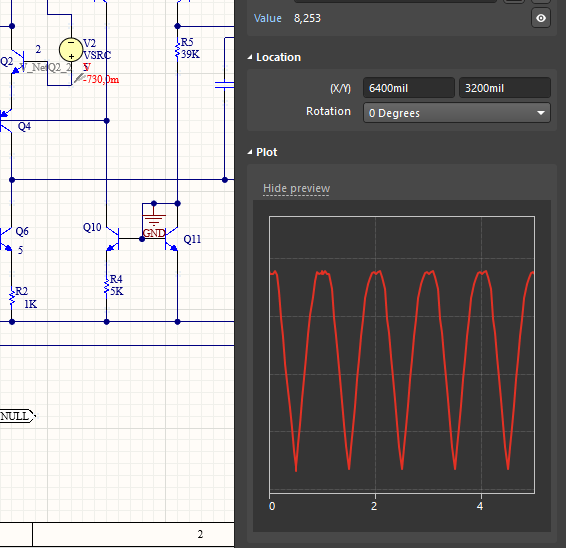
Task: Click the Y location field 3200mil
Action: click(505, 88)
